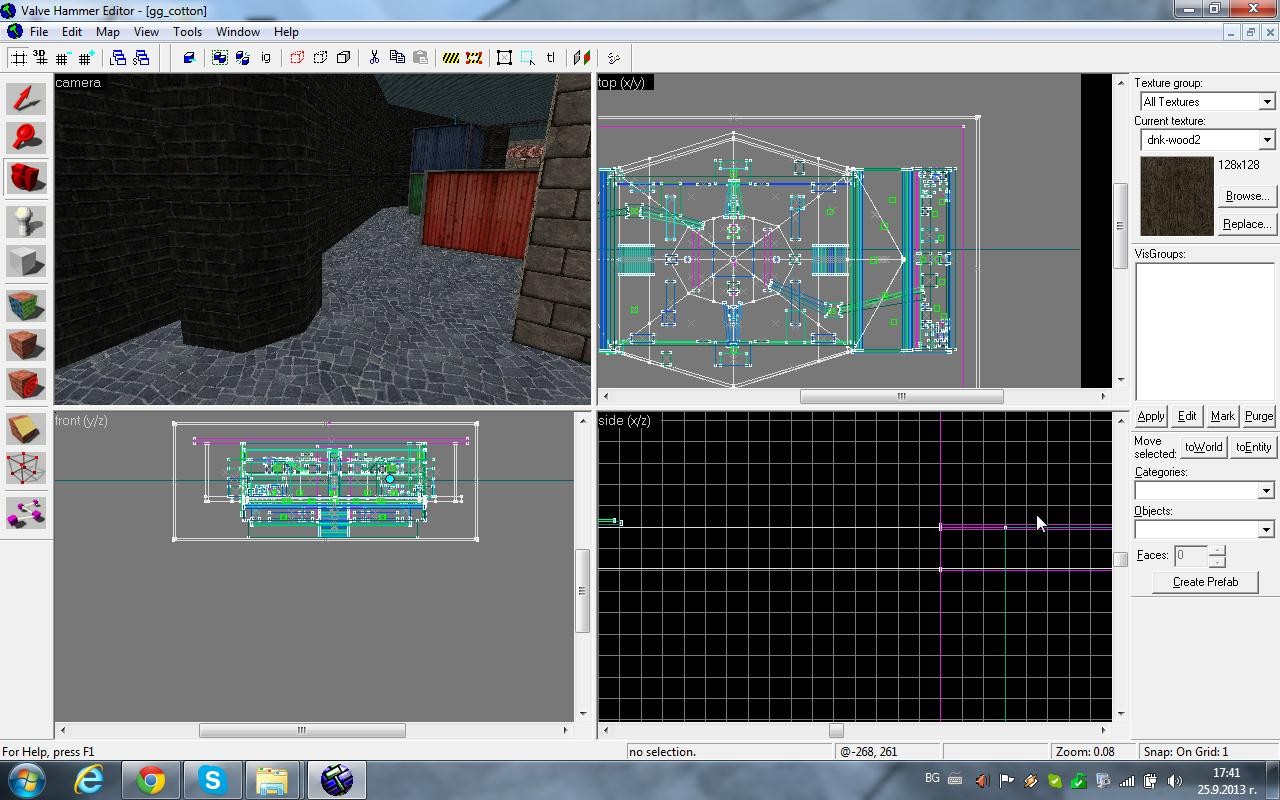
Task: Click the cut scissors toolbar icon
Action: pyautogui.click(x=374, y=58)
